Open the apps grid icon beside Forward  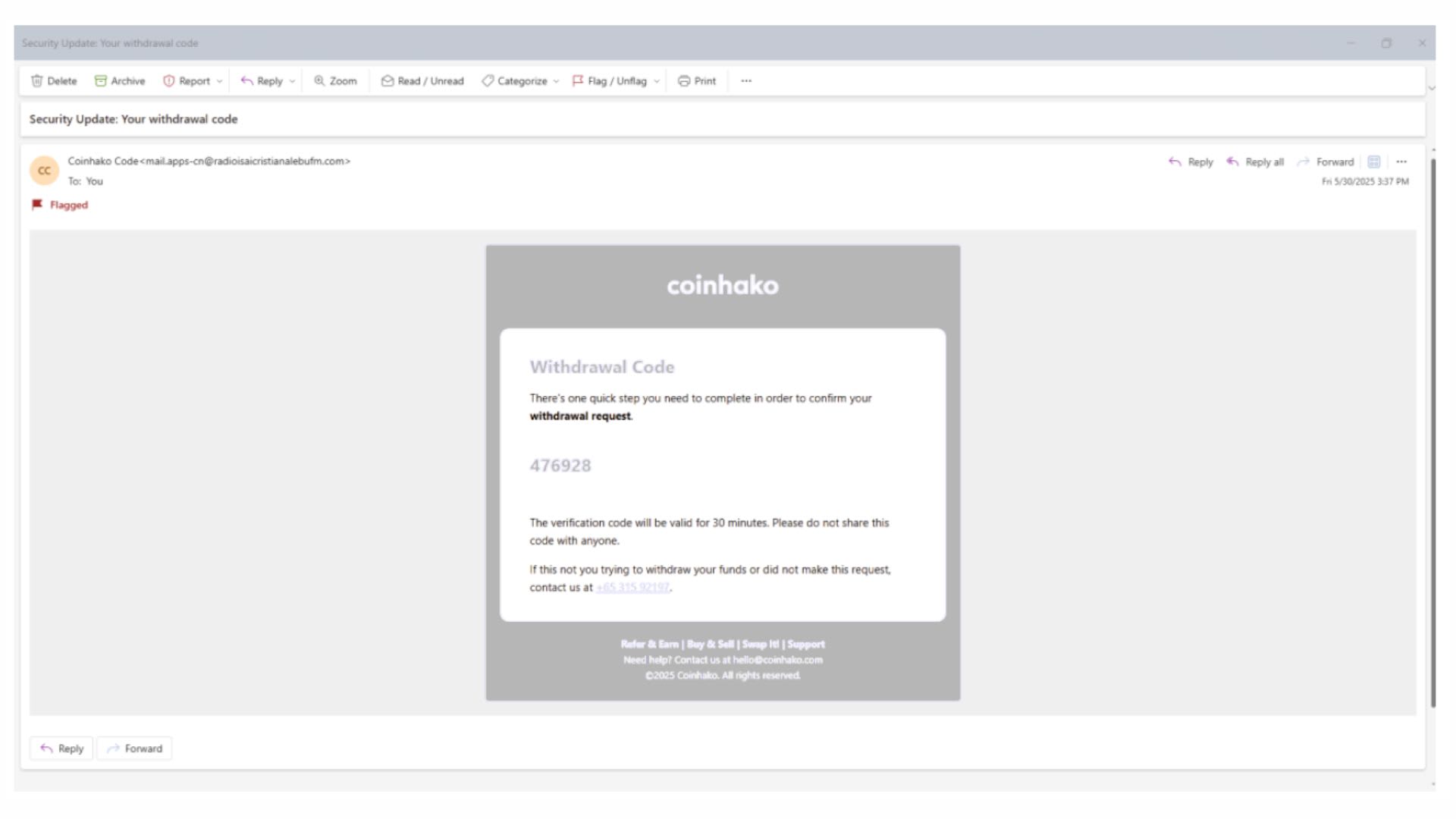coord(1373,162)
